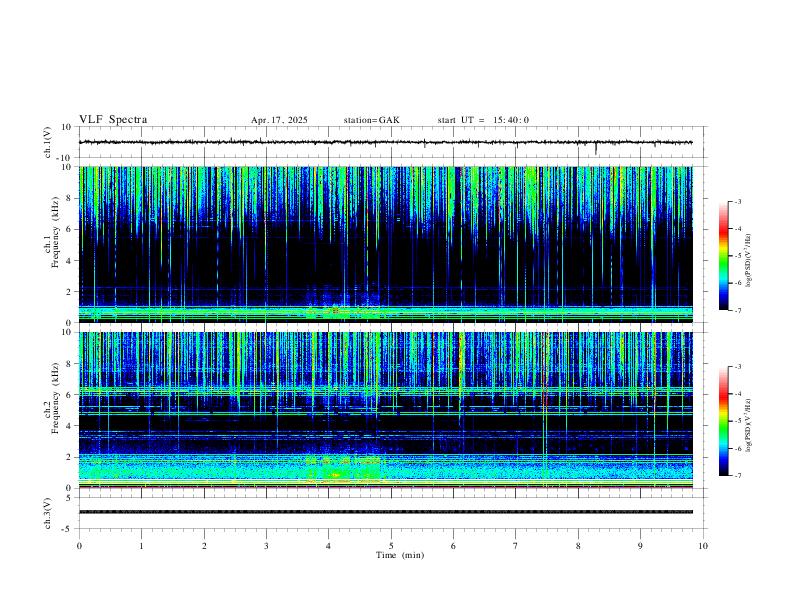The image size is (792, 612).
Task: Click the time axis tick label "5"
Action: coord(391,546)
